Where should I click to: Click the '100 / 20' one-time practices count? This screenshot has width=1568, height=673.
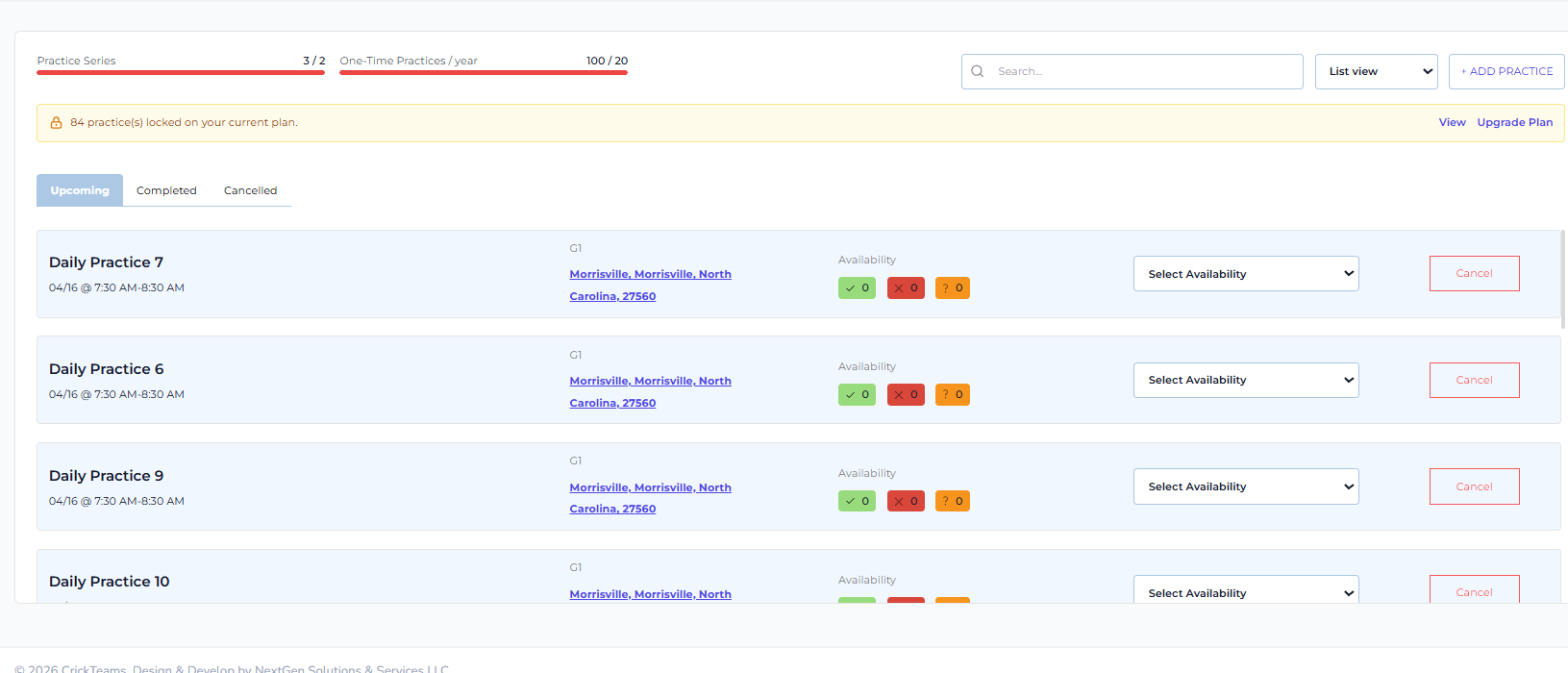(x=608, y=61)
